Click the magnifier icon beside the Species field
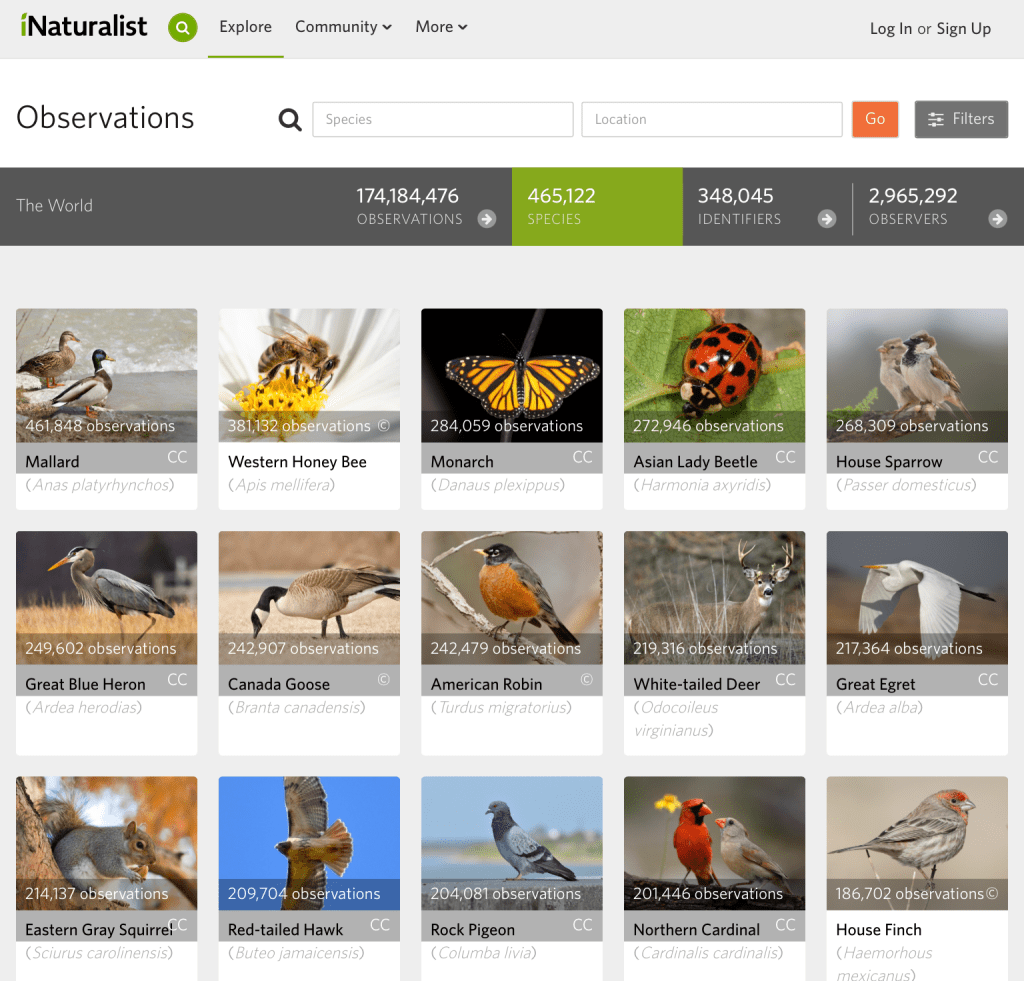 click(290, 119)
